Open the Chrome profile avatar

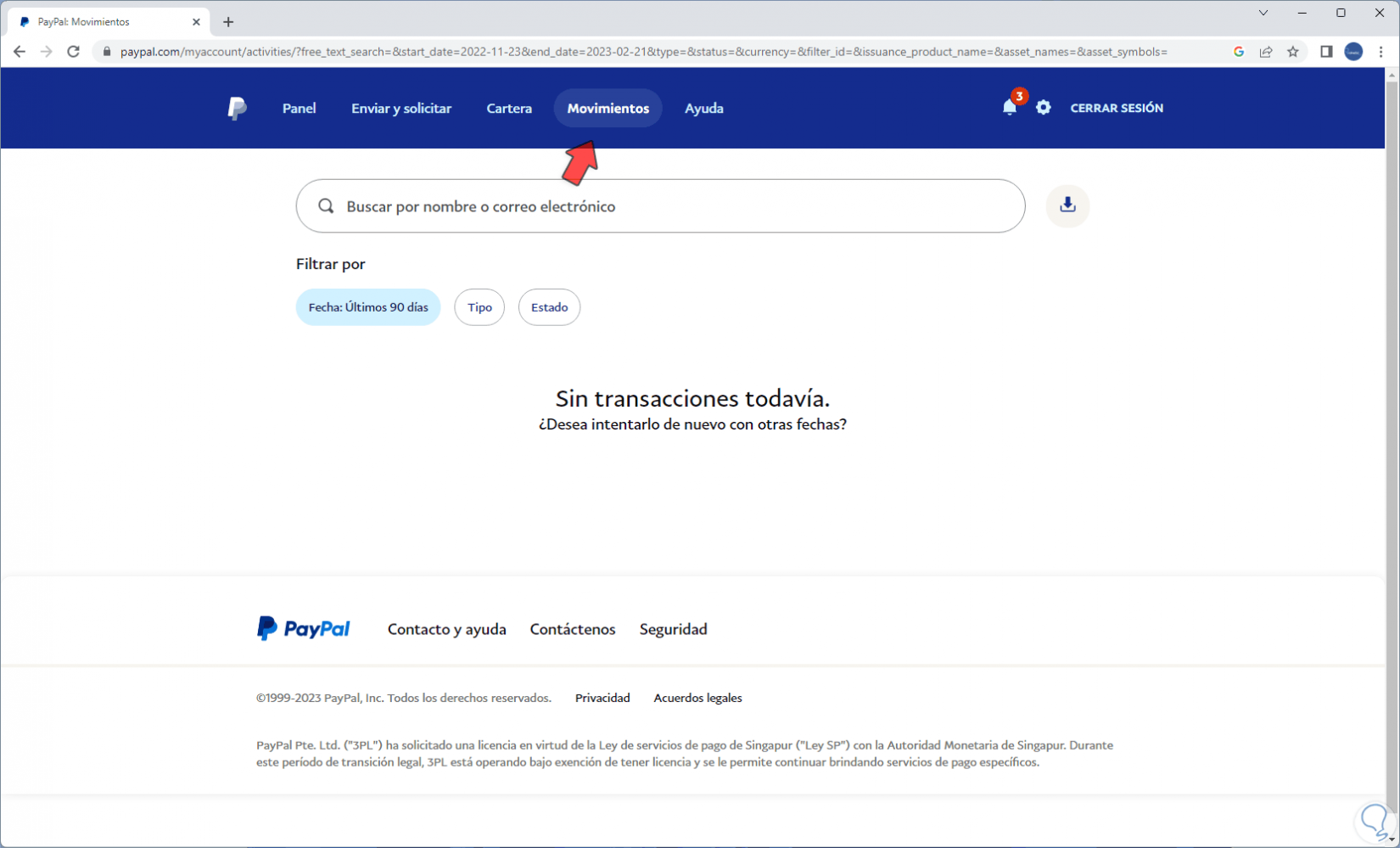coord(1353,52)
